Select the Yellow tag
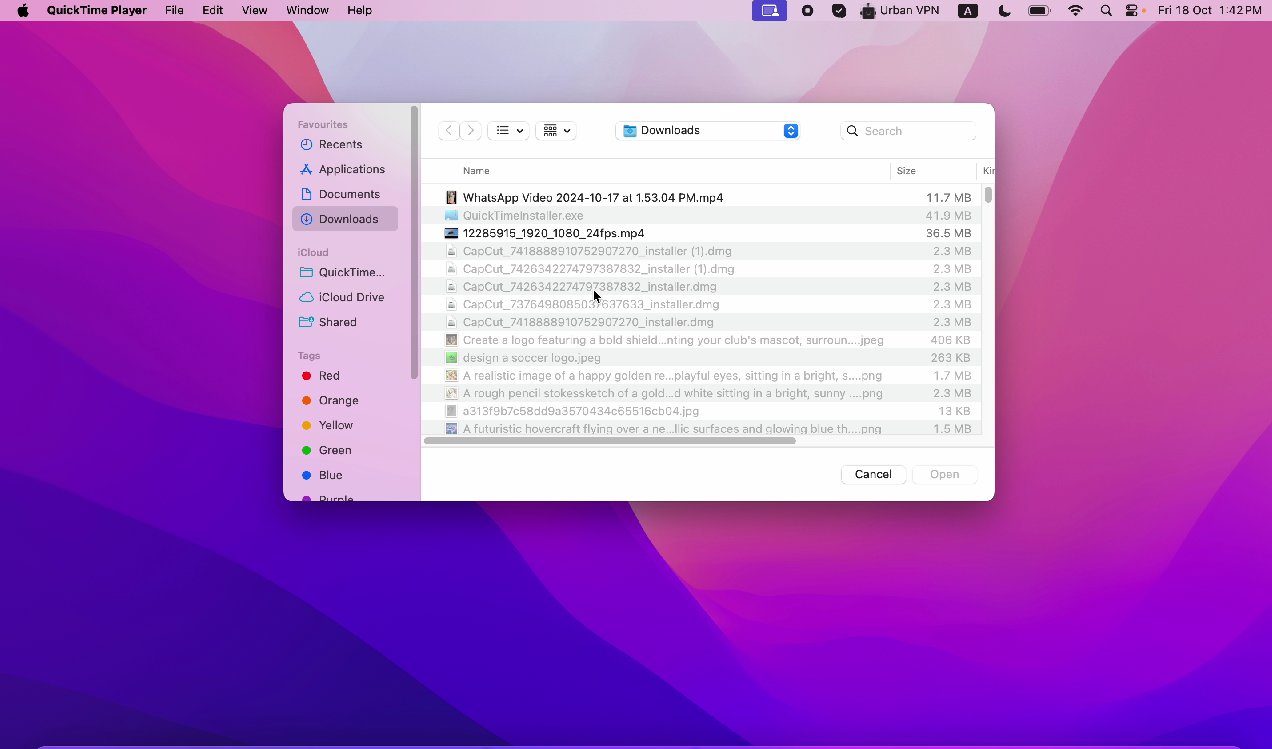 coord(345,425)
